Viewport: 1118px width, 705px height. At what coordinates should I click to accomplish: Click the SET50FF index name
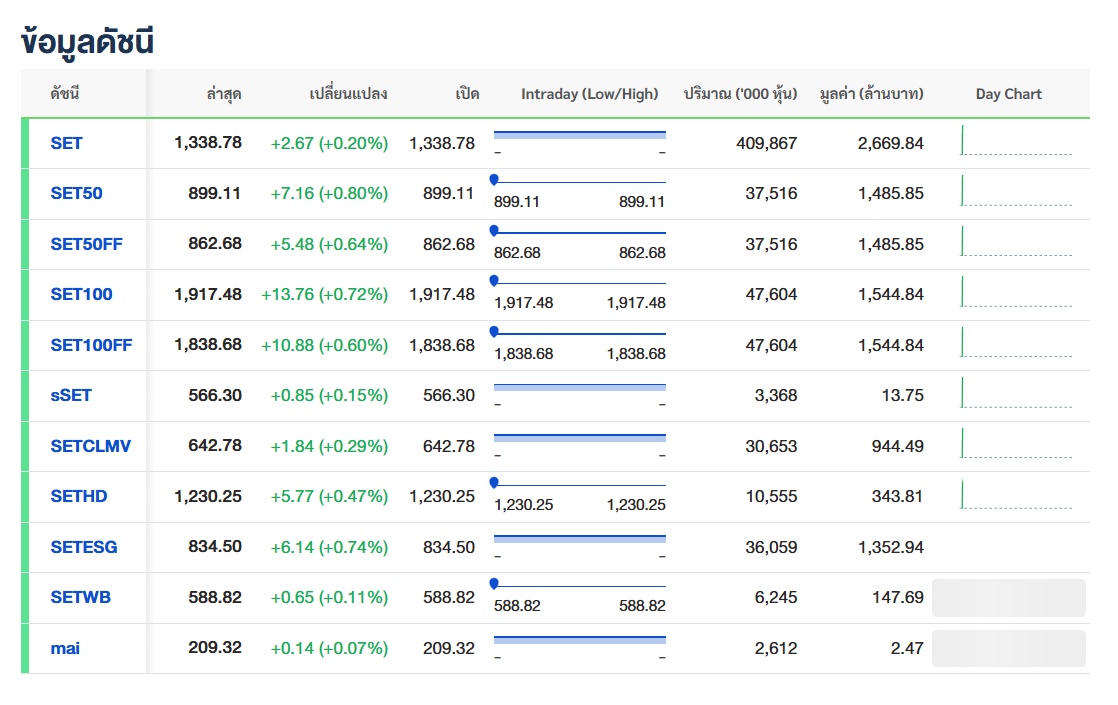(87, 244)
